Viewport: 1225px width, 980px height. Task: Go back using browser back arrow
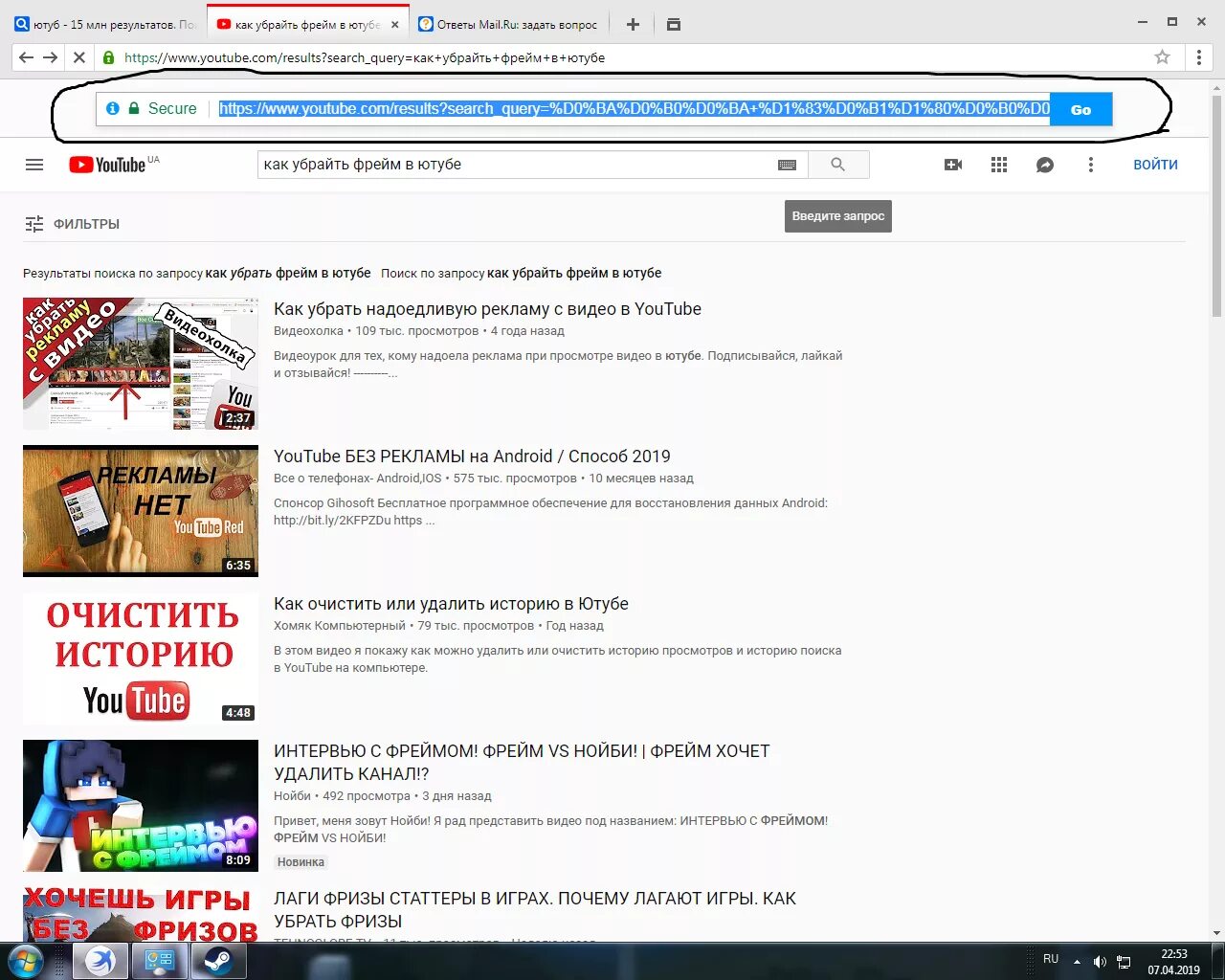point(26,57)
